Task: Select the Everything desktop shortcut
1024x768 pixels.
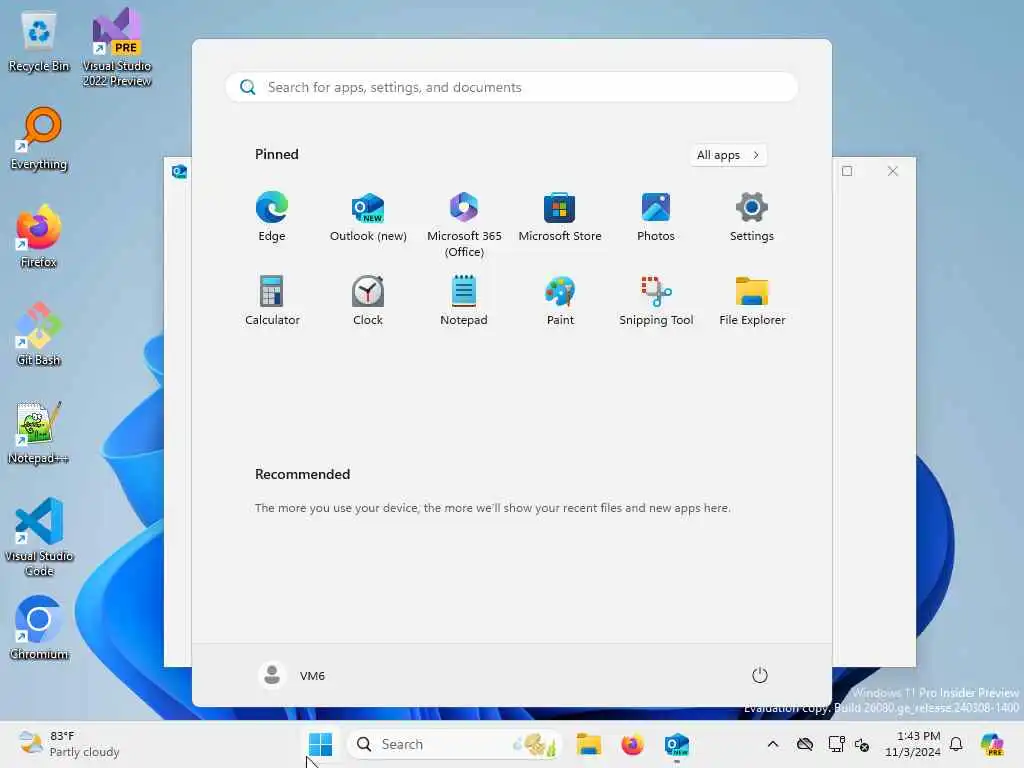Action: tap(39, 139)
